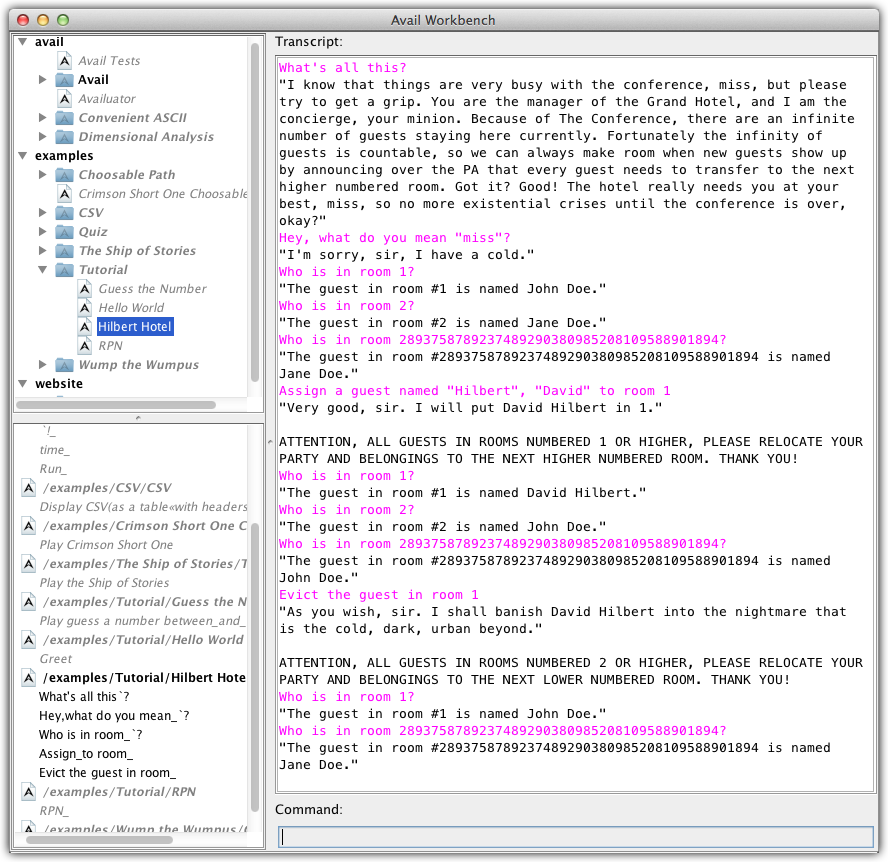Click the Command input field
This screenshot has width=888, height=862.
pyautogui.click(x=575, y=837)
